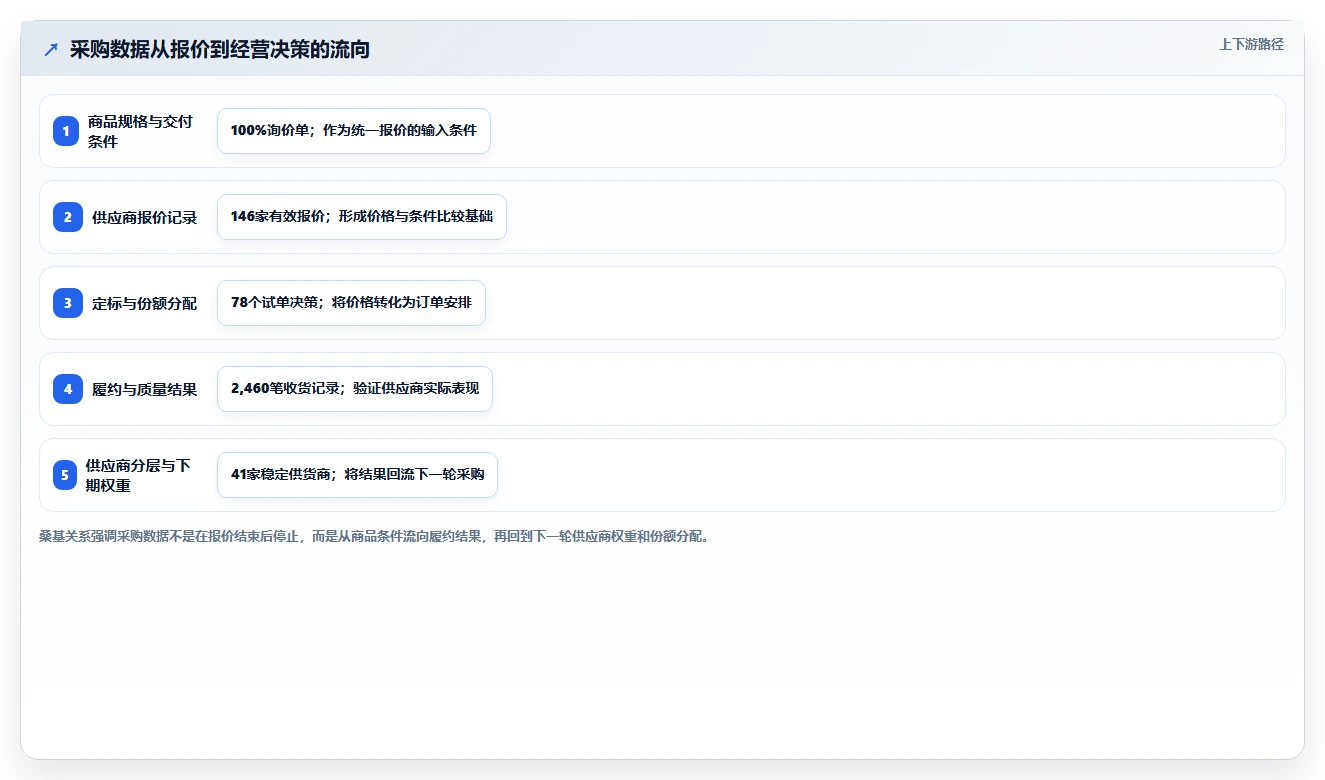
Task: Click the 履约与质量结果 step label
Action: pyautogui.click(x=145, y=389)
